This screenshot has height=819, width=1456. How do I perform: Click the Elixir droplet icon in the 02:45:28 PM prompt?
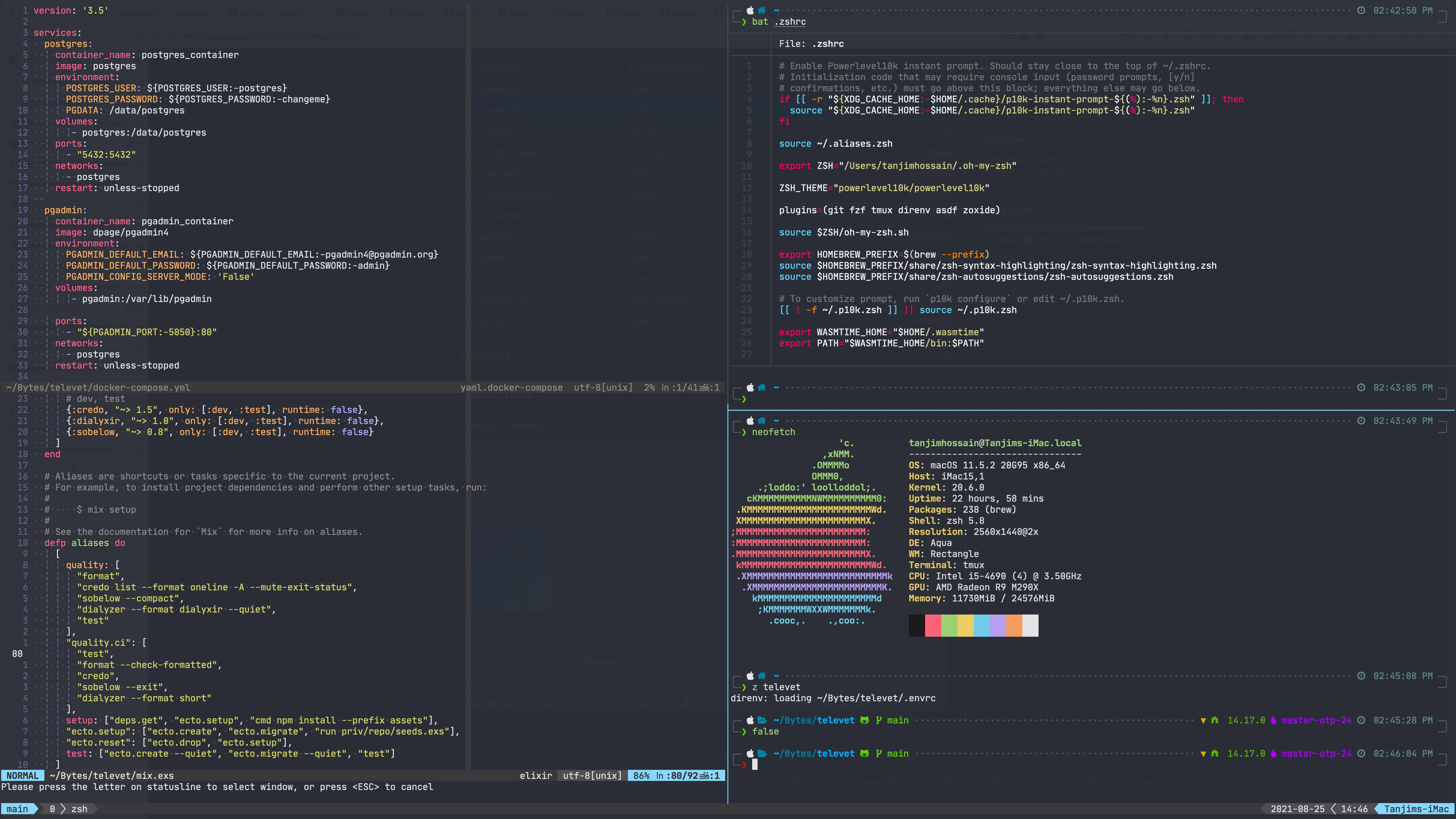(1273, 720)
